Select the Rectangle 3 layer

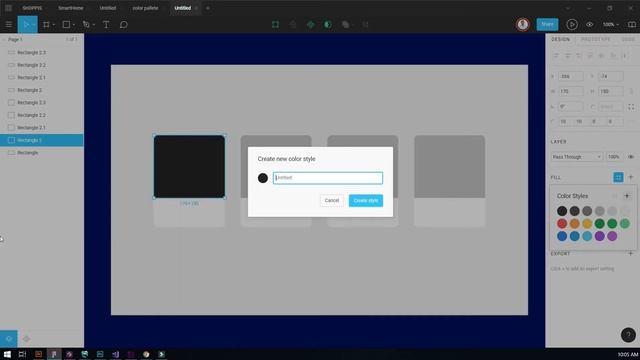pos(42,90)
